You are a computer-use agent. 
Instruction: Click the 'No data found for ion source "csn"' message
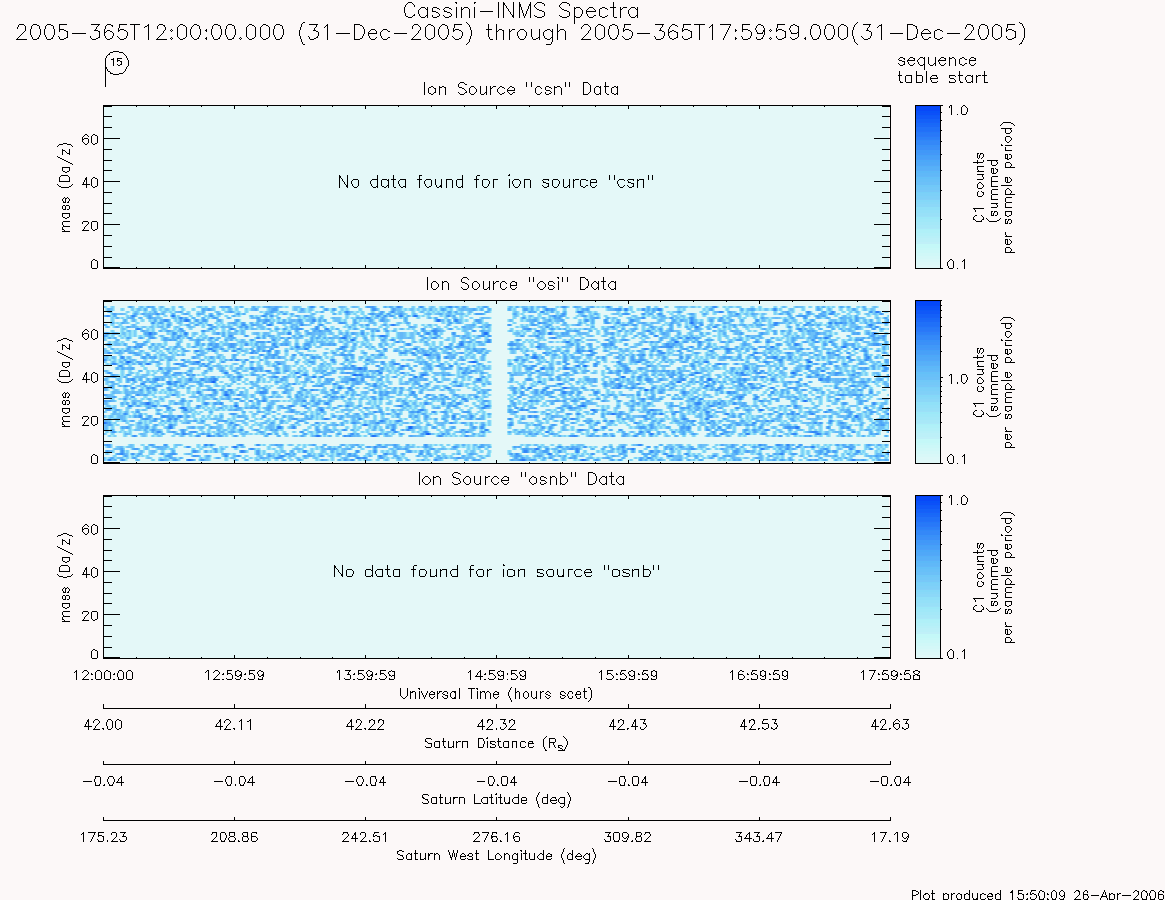(x=496, y=182)
